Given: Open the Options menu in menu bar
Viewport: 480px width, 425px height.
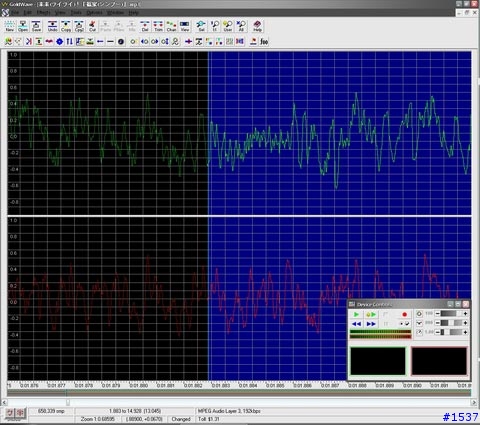Looking at the screenshot, I should point(94,13).
